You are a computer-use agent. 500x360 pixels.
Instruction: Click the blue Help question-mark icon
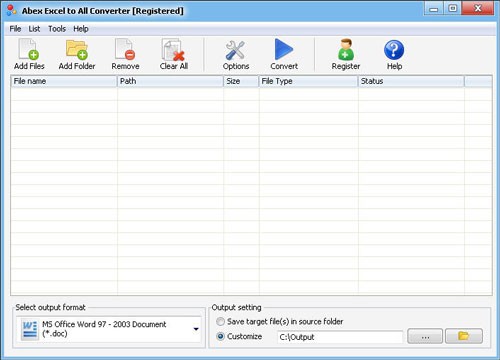394,50
